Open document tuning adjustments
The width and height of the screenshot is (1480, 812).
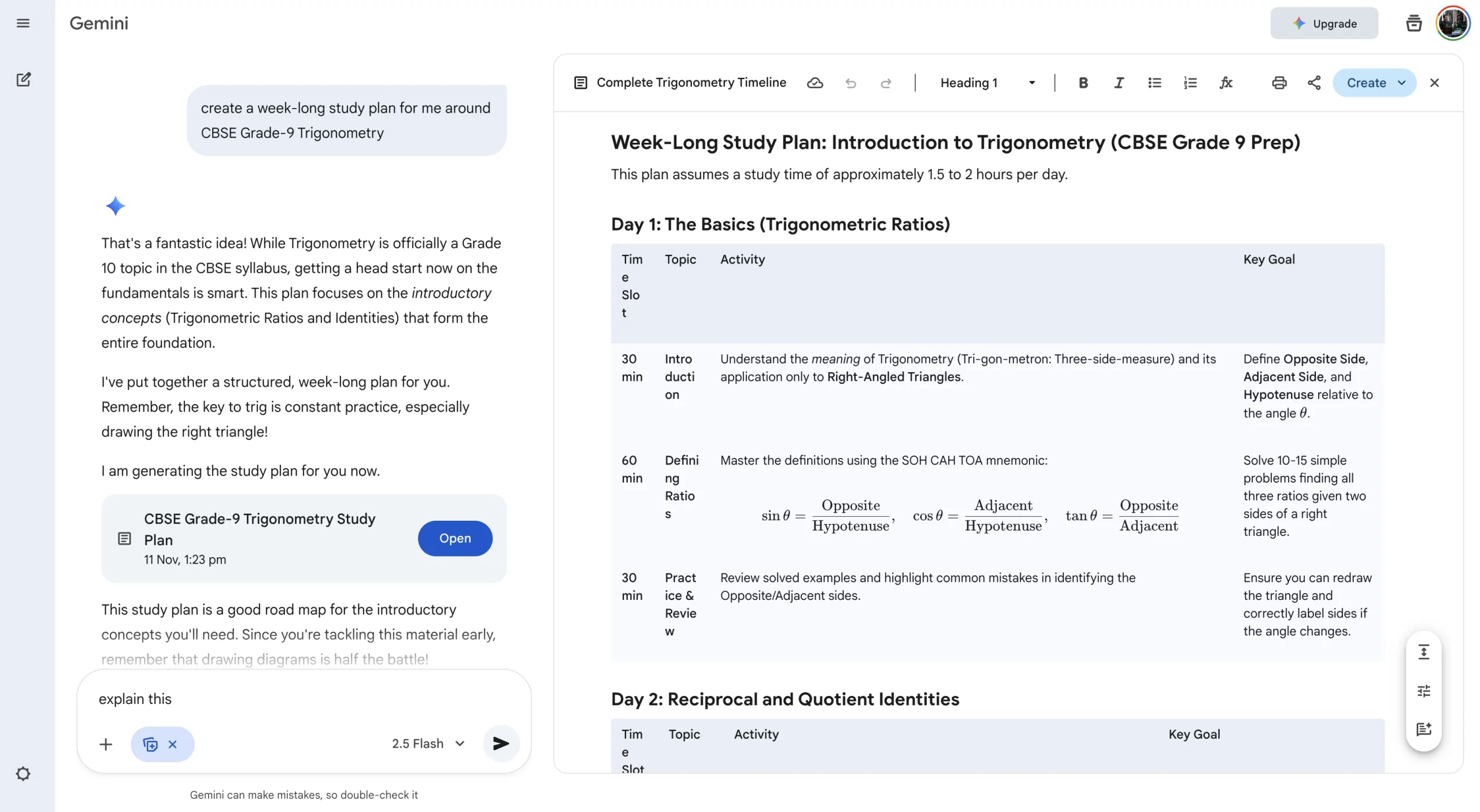click(1424, 690)
